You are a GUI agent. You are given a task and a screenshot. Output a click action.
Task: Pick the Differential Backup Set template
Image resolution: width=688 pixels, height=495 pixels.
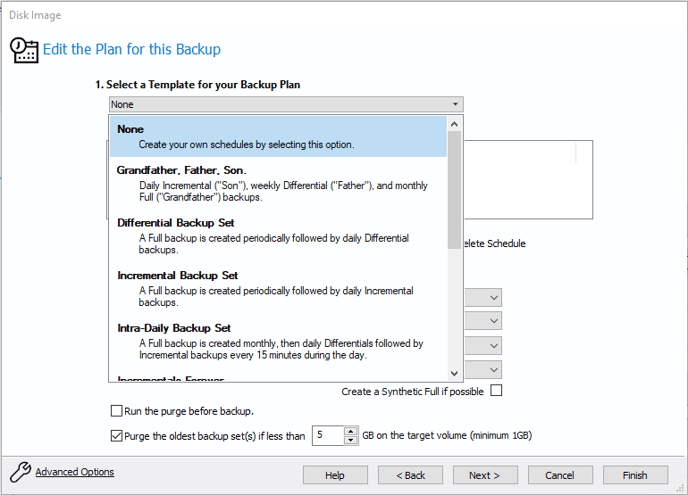click(x=278, y=236)
